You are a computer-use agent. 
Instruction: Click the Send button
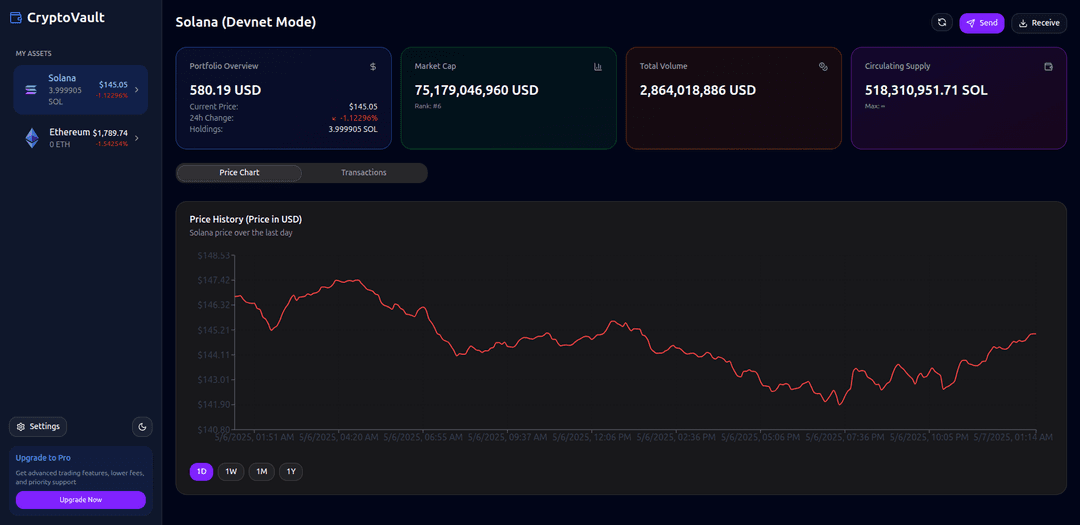pyautogui.click(x=982, y=23)
